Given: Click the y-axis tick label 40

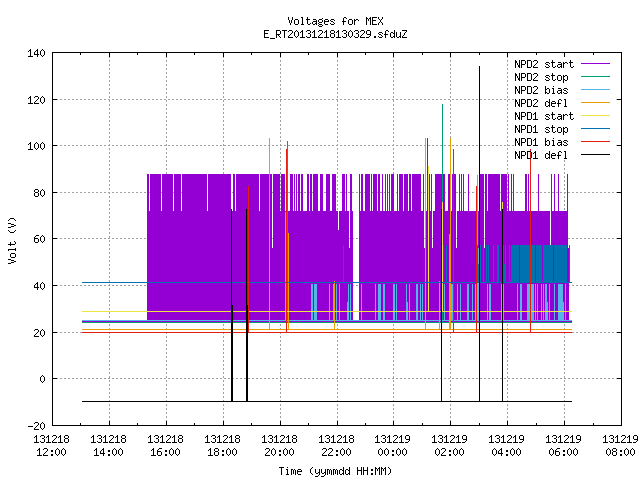Looking at the screenshot, I should coord(39,286).
